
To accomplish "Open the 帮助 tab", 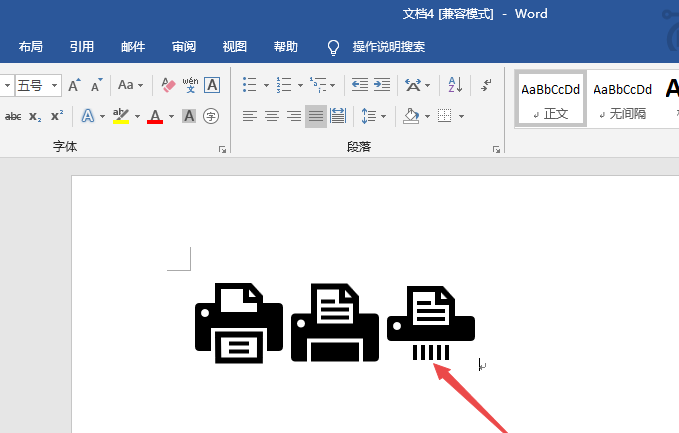I will coord(286,46).
